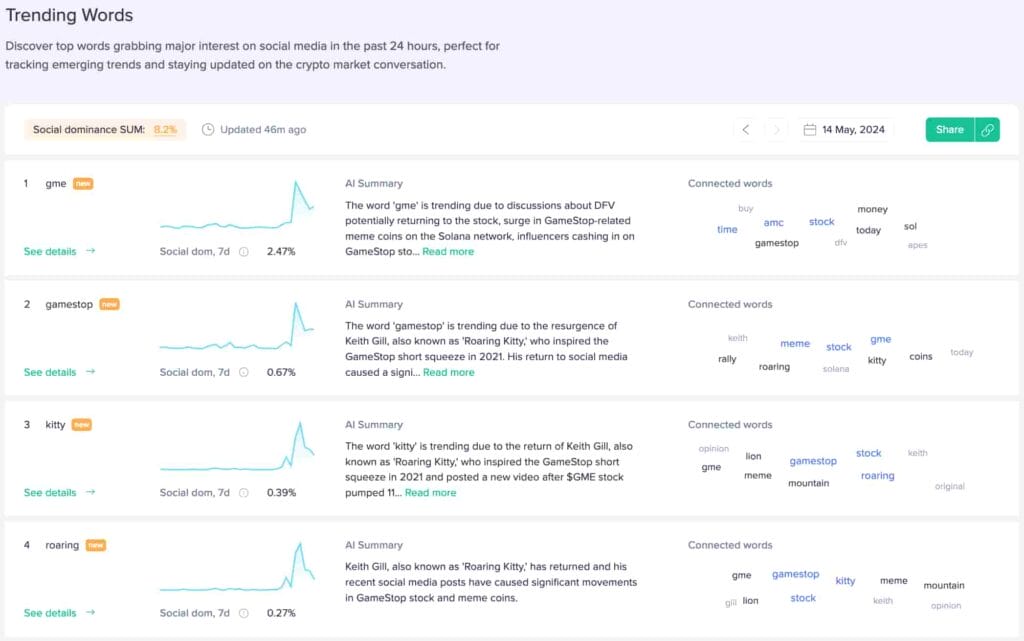
Task: Click info icon beside gamestop social dominance
Action: (x=243, y=373)
